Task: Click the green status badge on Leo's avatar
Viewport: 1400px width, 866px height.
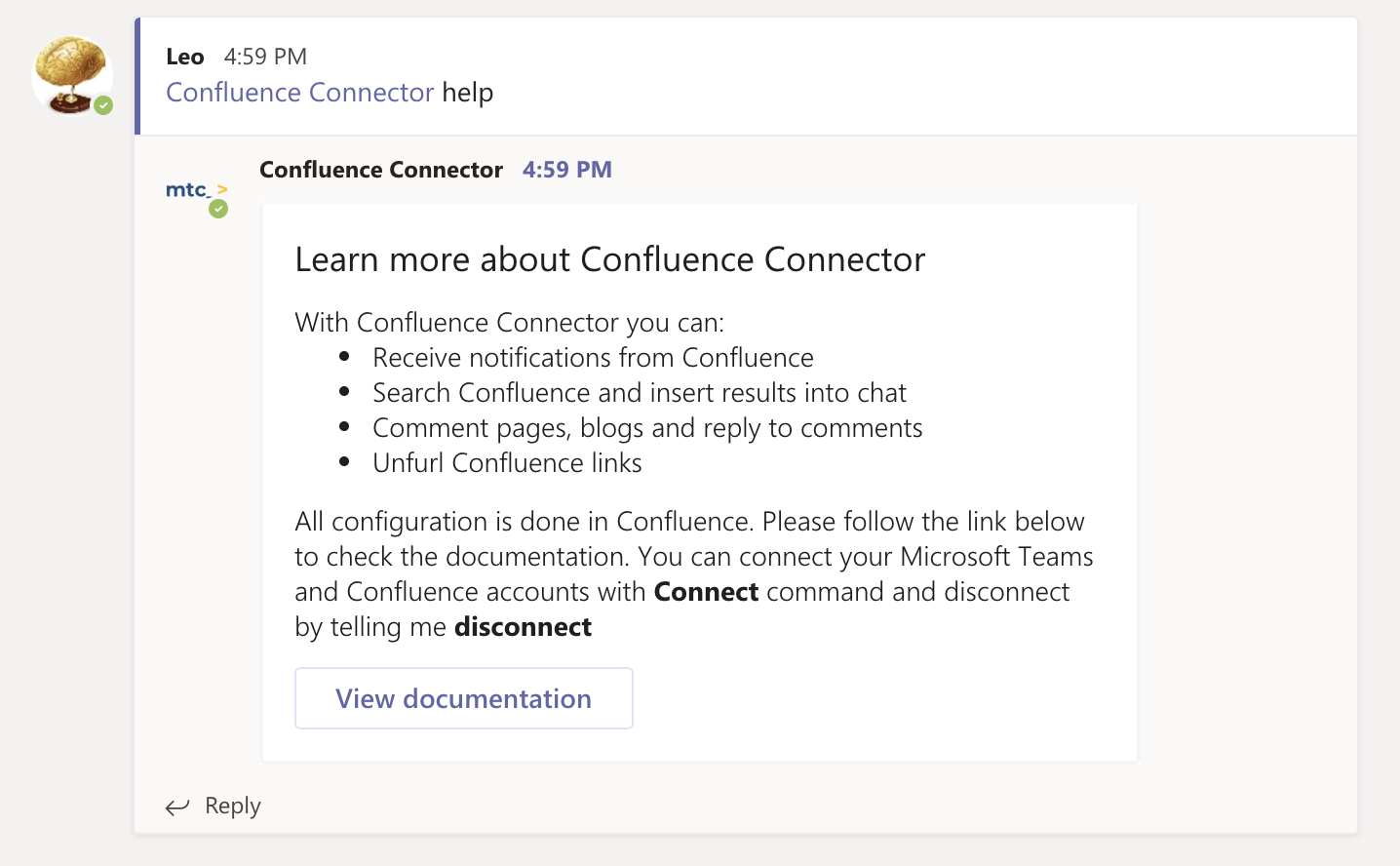Action: [x=103, y=105]
